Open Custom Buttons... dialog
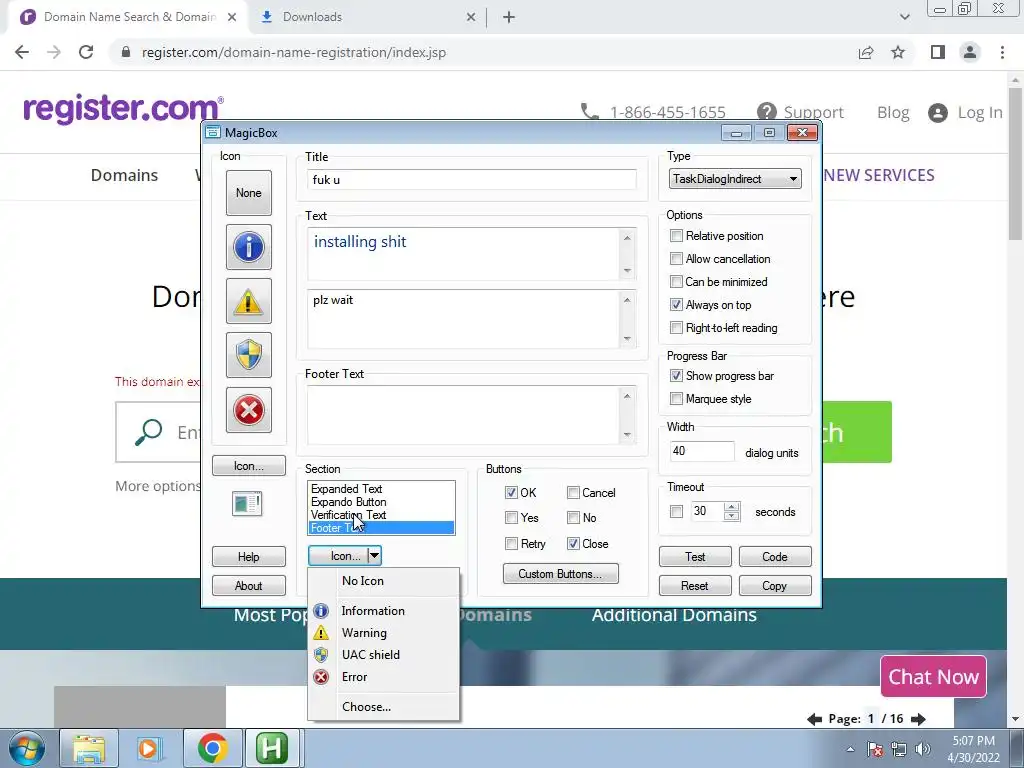1024x768 pixels. [560, 573]
